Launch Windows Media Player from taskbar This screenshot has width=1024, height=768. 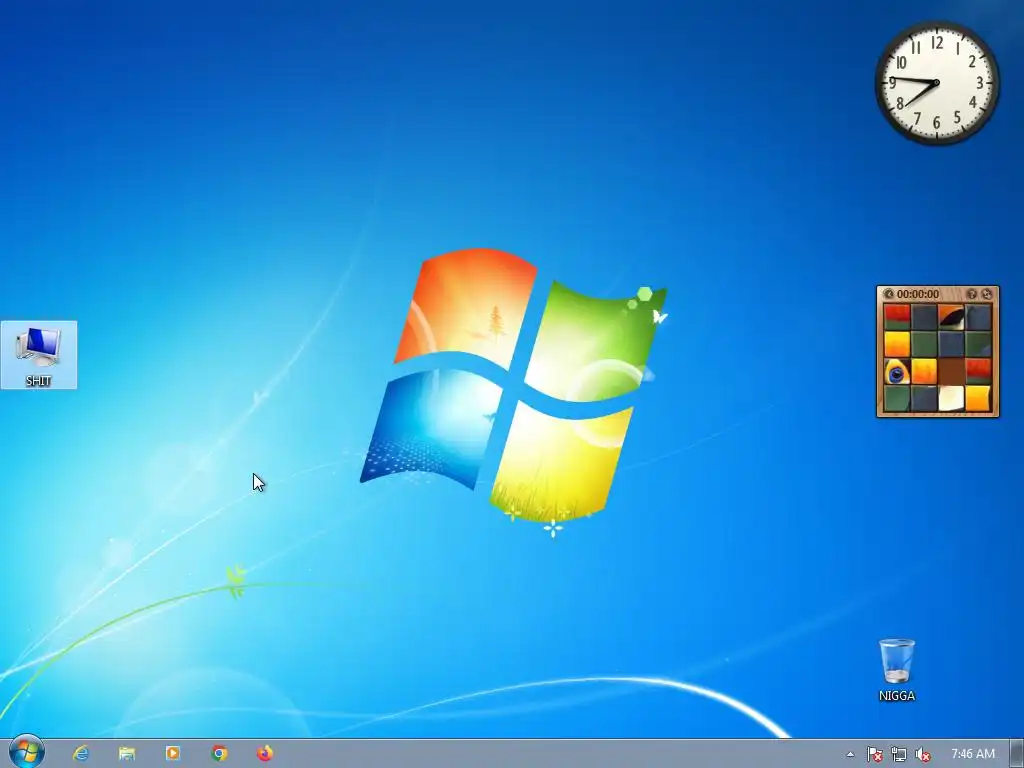point(173,754)
